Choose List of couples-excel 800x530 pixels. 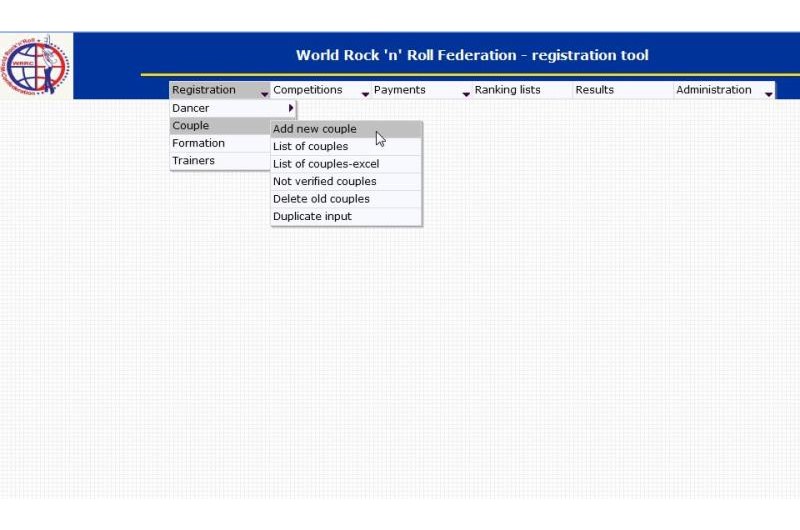[326, 164]
